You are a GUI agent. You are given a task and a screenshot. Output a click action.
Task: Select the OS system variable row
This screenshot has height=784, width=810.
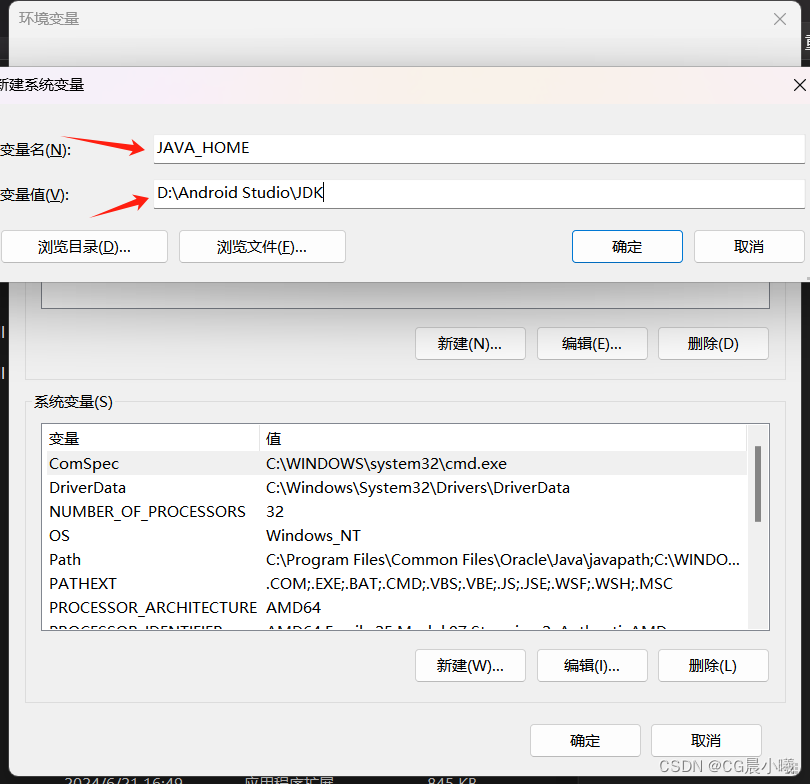[x=397, y=536]
